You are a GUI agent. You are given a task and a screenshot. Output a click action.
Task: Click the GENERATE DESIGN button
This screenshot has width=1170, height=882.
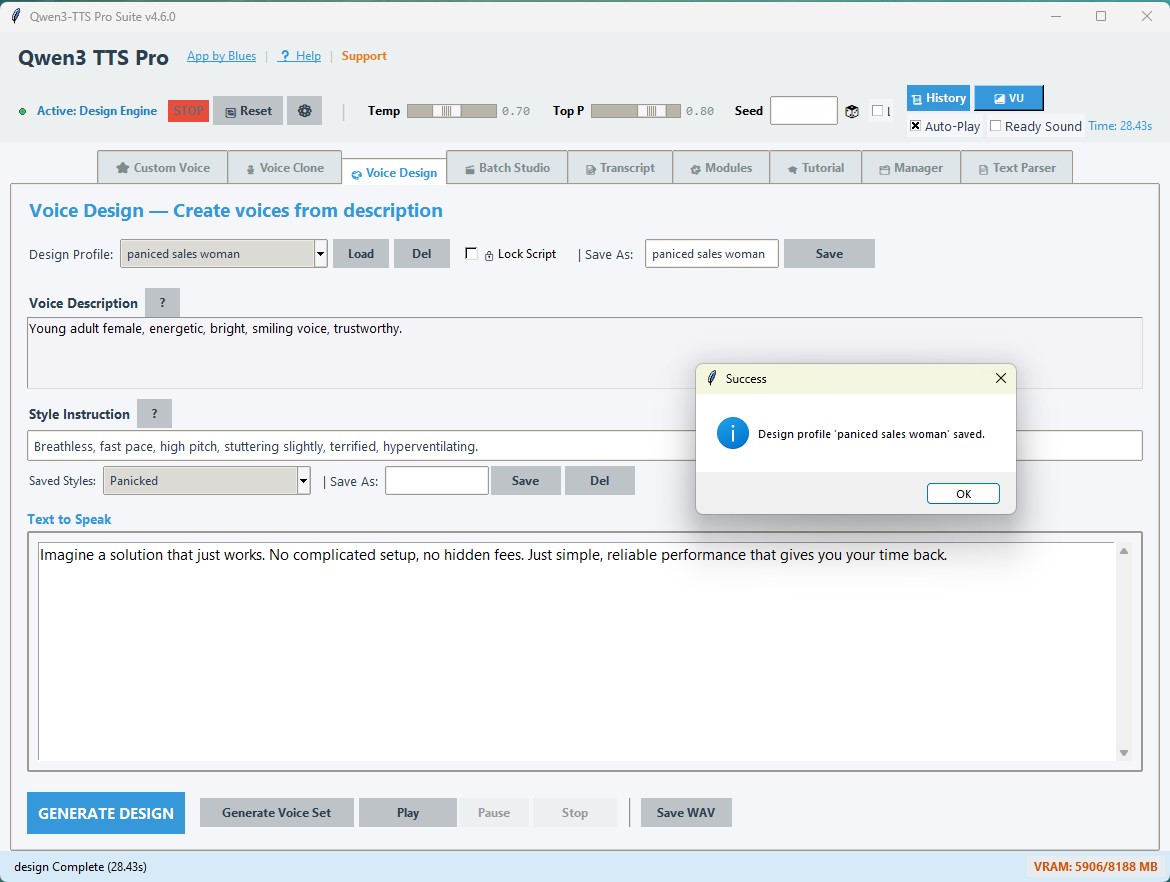pyautogui.click(x=106, y=813)
